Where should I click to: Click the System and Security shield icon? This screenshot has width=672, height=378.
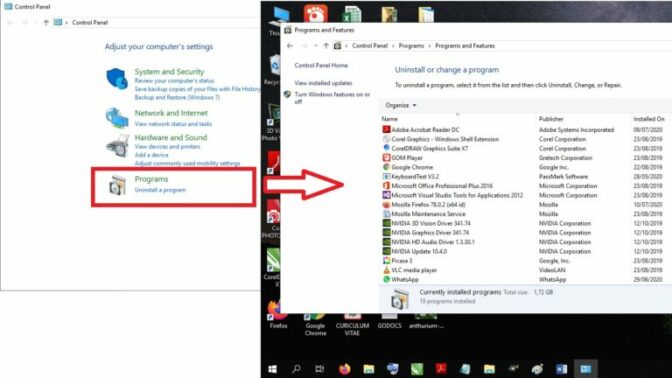(x=117, y=78)
